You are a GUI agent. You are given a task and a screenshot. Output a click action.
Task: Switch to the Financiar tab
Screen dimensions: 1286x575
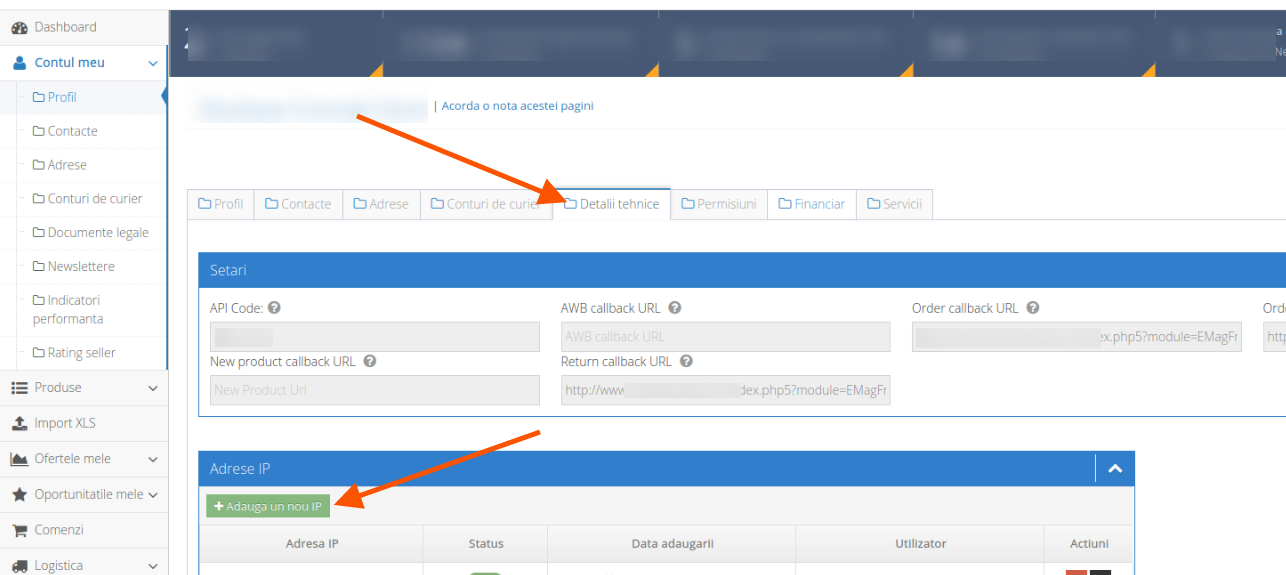click(812, 204)
